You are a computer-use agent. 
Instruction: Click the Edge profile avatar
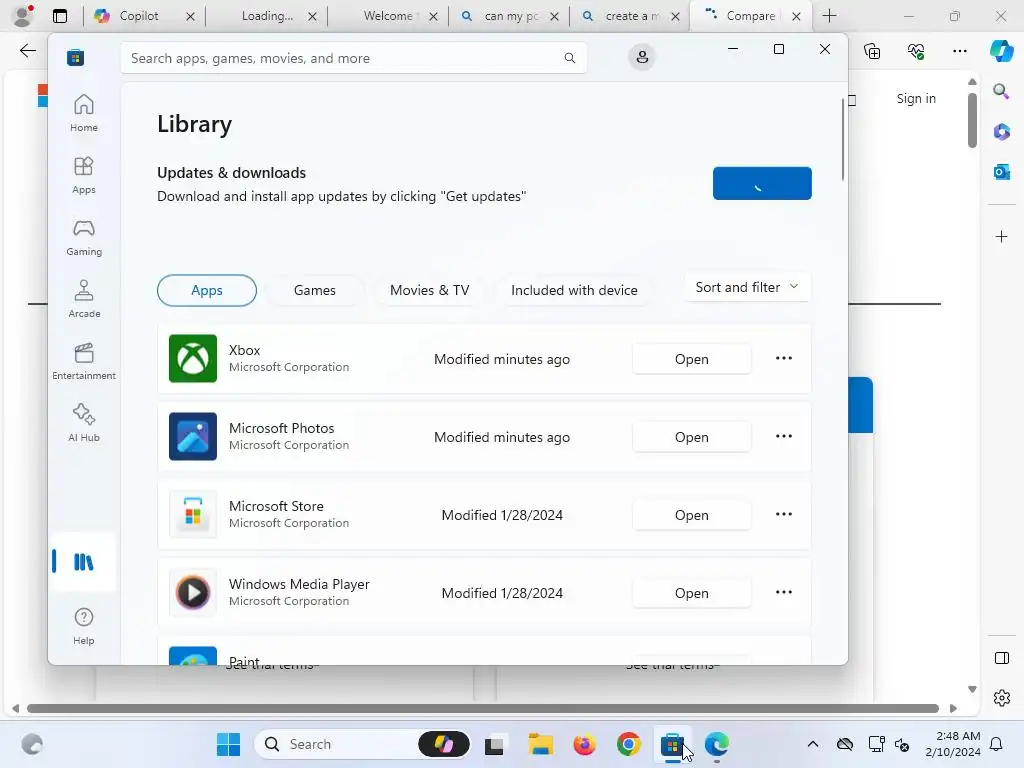24,16
